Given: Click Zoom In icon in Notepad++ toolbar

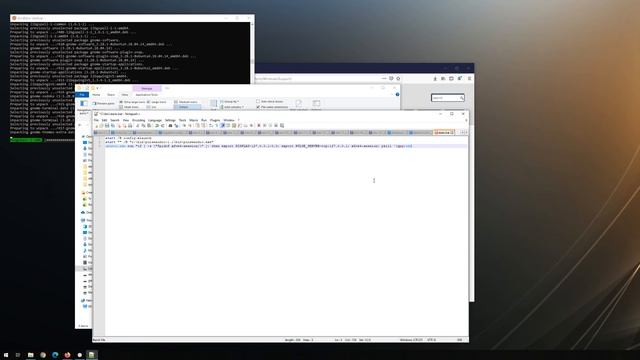Looking at the screenshot, I should (184, 126).
